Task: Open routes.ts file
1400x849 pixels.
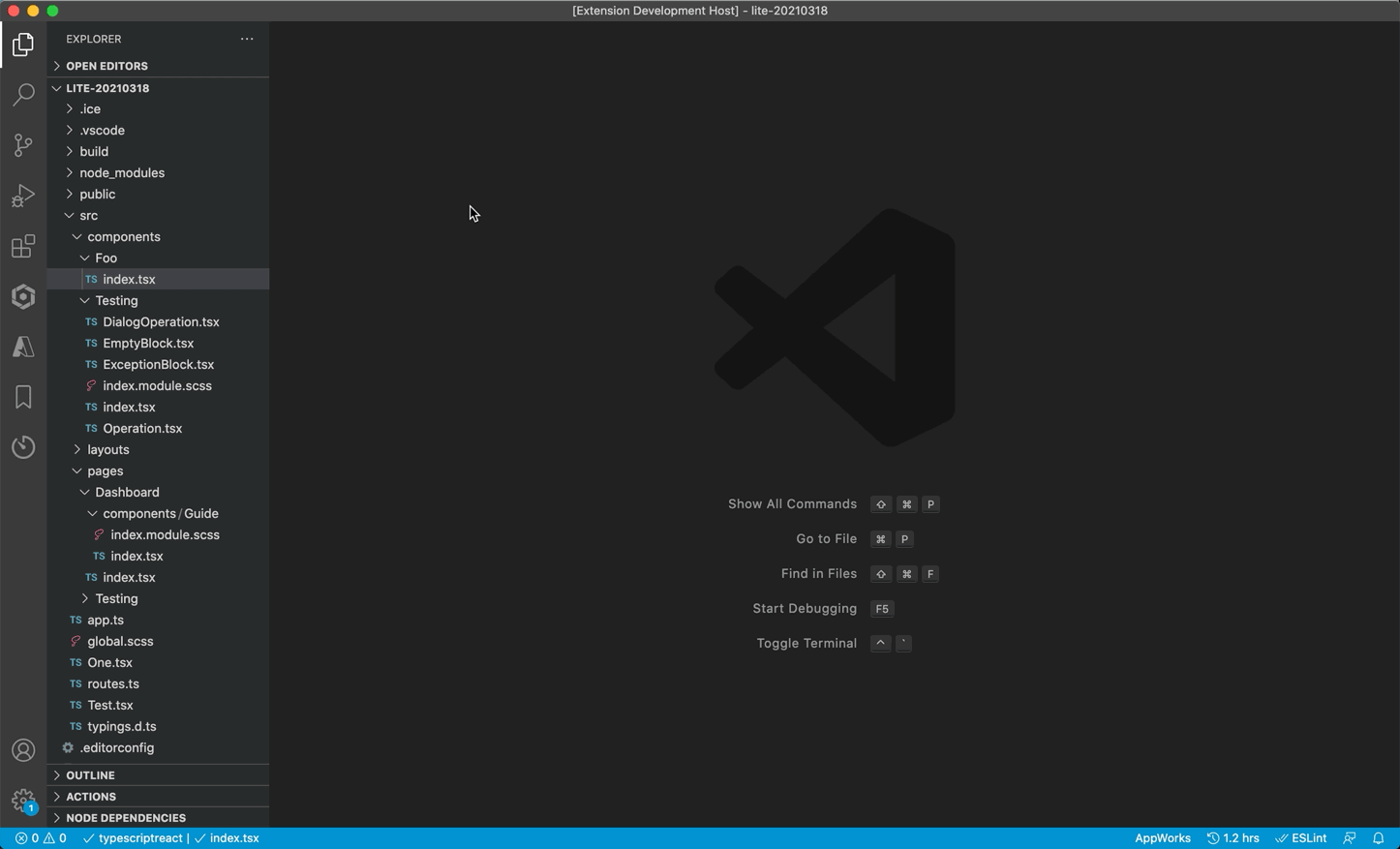Action: click(158, 684)
